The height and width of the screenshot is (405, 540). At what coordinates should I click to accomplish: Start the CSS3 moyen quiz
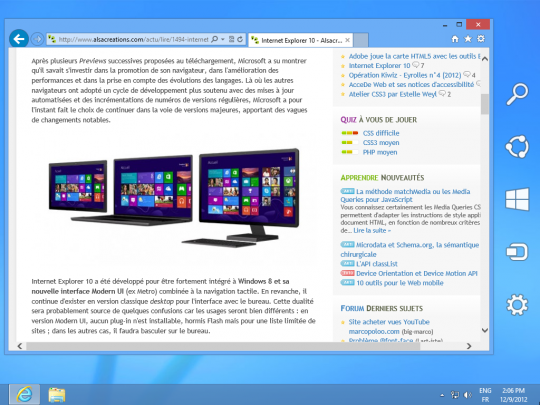(x=381, y=143)
